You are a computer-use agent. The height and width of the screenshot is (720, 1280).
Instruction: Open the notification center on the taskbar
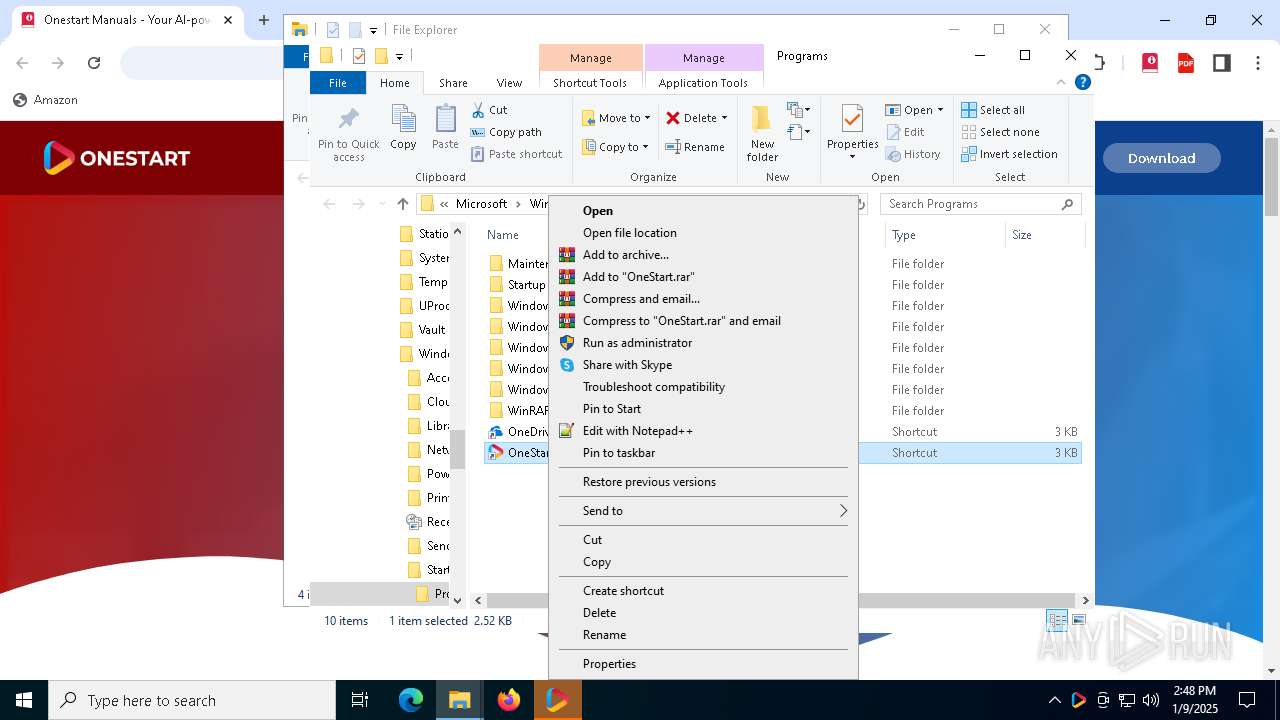click(1247, 700)
